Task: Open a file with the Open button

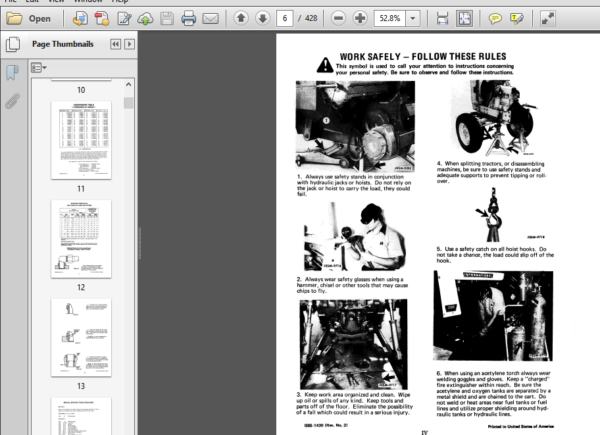Action: click(29, 18)
